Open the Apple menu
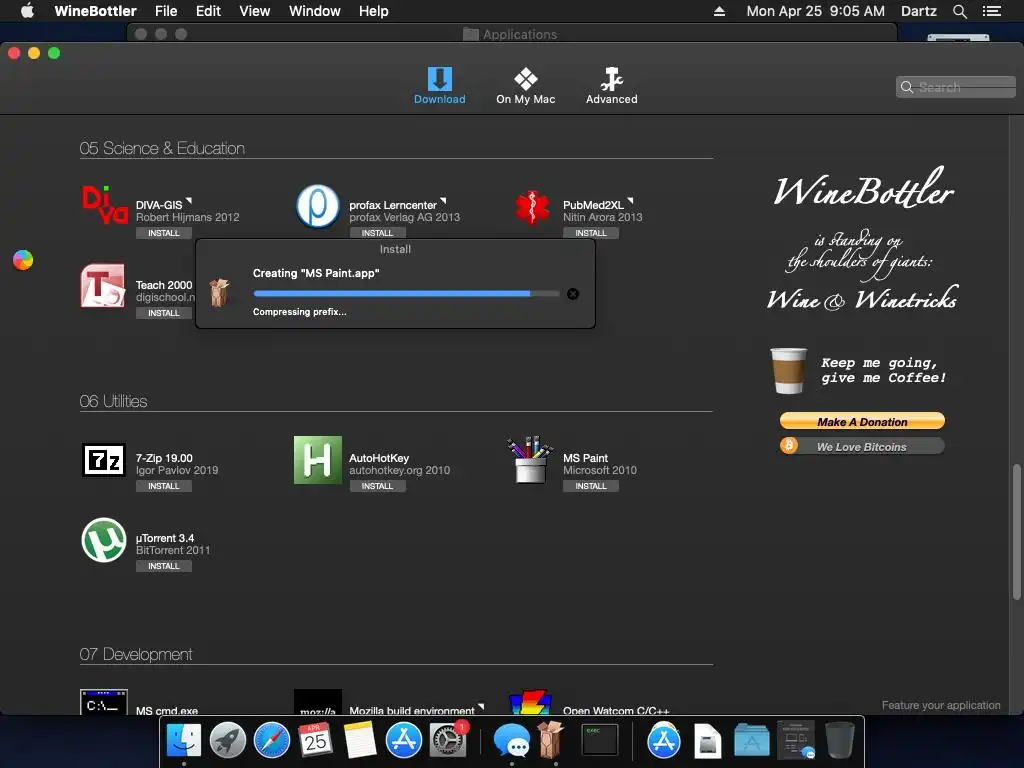This screenshot has height=768, width=1024. [27, 10]
